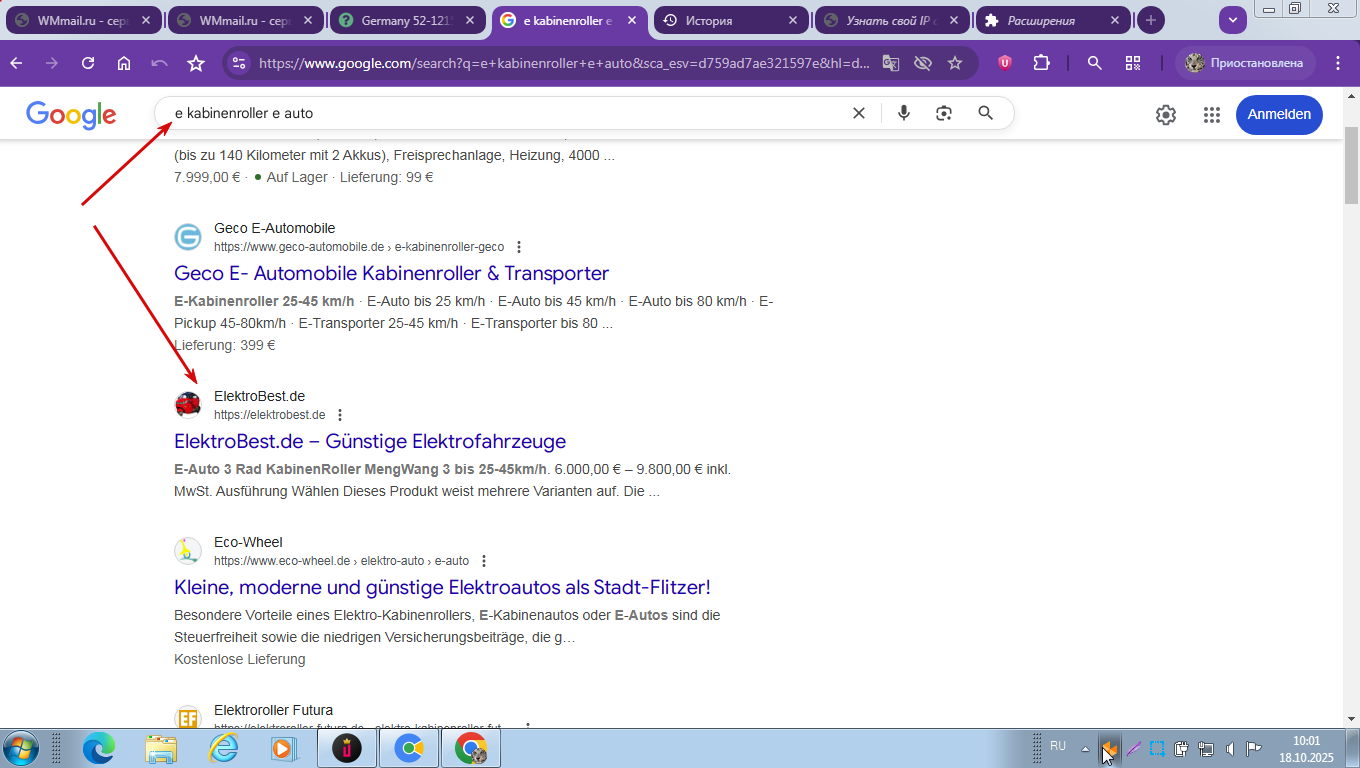Reload the current page
This screenshot has height=768, width=1360.
tap(88, 63)
